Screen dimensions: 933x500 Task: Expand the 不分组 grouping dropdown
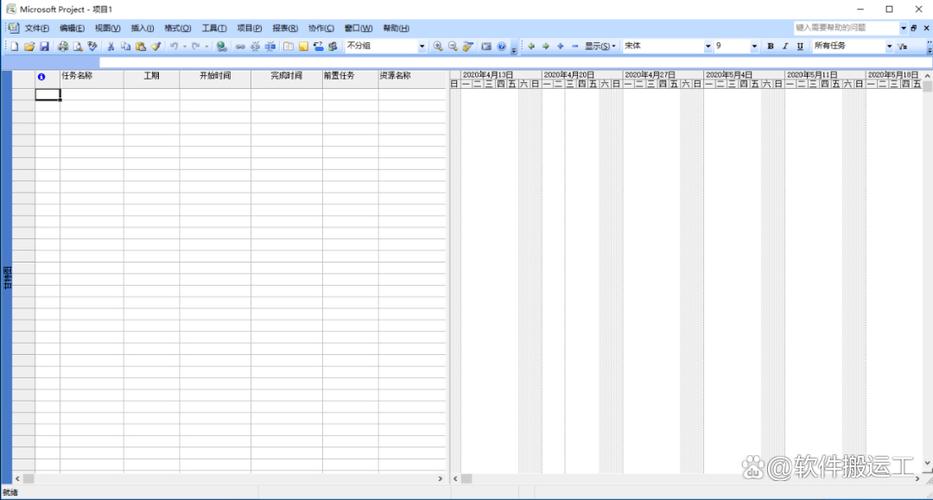point(422,46)
